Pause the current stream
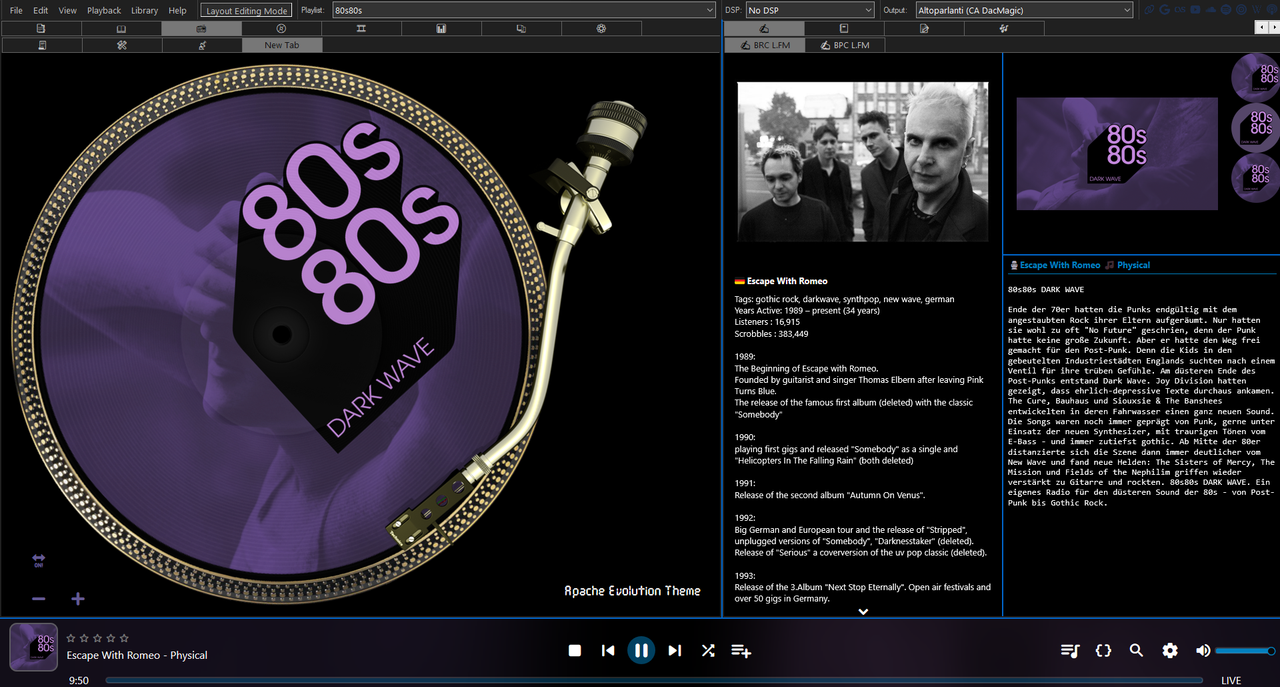This screenshot has width=1280, height=687. pos(641,650)
